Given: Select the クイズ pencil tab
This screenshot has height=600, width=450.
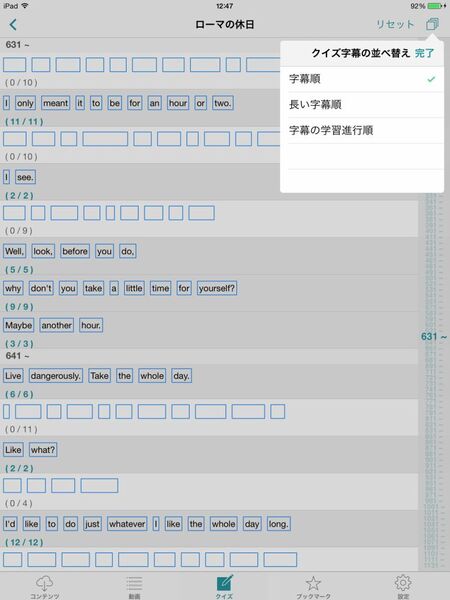Looking at the screenshot, I should pyautogui.click(x=224, y=587).
